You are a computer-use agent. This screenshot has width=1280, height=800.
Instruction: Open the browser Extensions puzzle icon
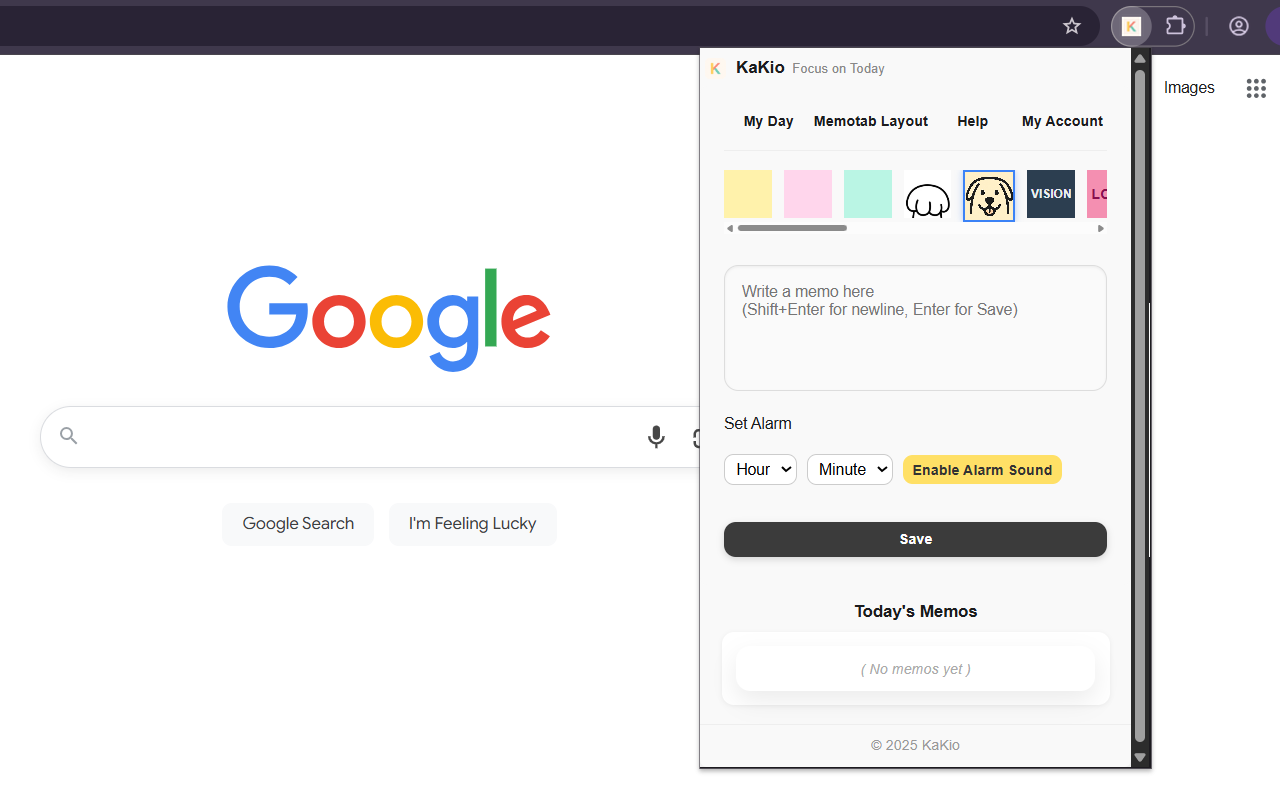[x=1175, y=26]
